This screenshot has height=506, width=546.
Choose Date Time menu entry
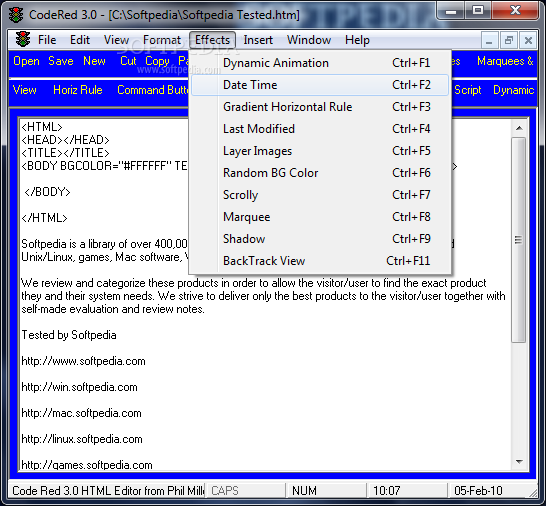tap(320, 85)
